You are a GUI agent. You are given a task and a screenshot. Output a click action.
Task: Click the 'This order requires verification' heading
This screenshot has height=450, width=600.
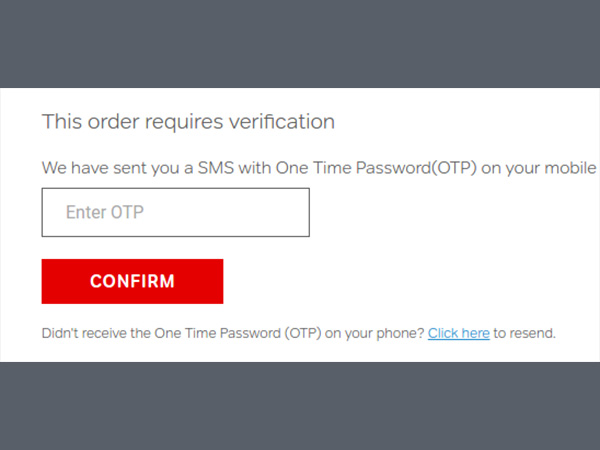pos(188,122)
